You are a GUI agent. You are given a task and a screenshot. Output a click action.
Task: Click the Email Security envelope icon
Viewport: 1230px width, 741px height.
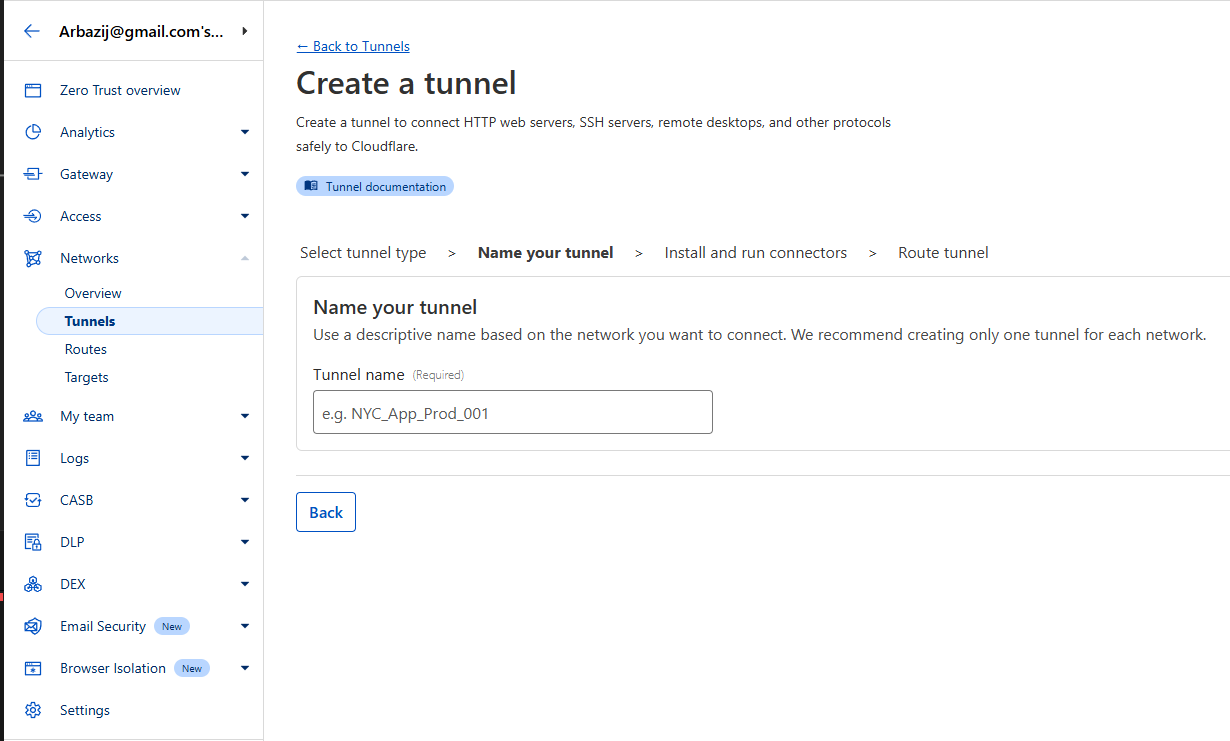33,626
